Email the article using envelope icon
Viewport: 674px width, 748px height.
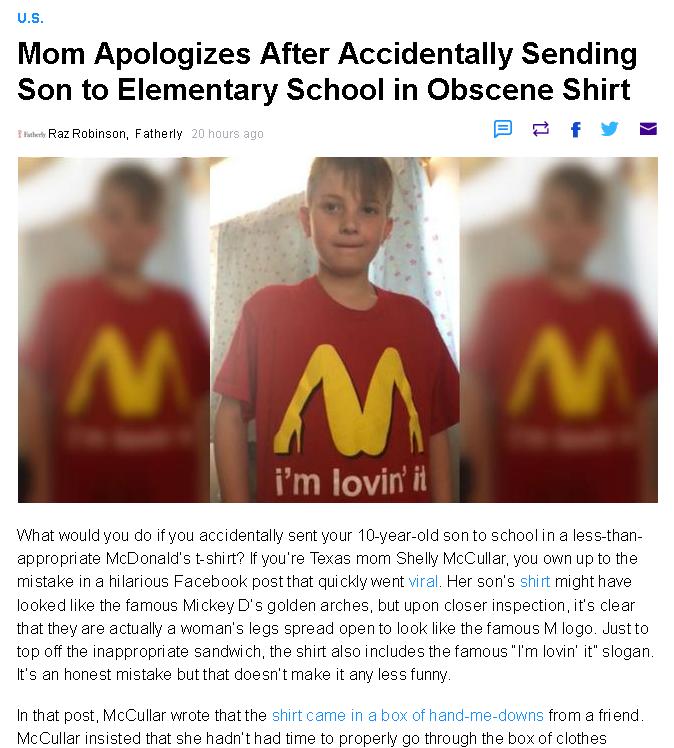coord(648,129)
